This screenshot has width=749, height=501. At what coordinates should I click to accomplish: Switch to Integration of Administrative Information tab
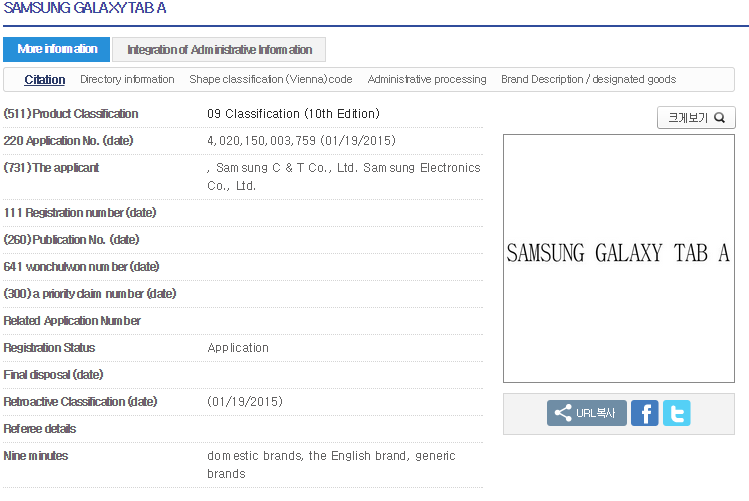(x=219, y=50)
